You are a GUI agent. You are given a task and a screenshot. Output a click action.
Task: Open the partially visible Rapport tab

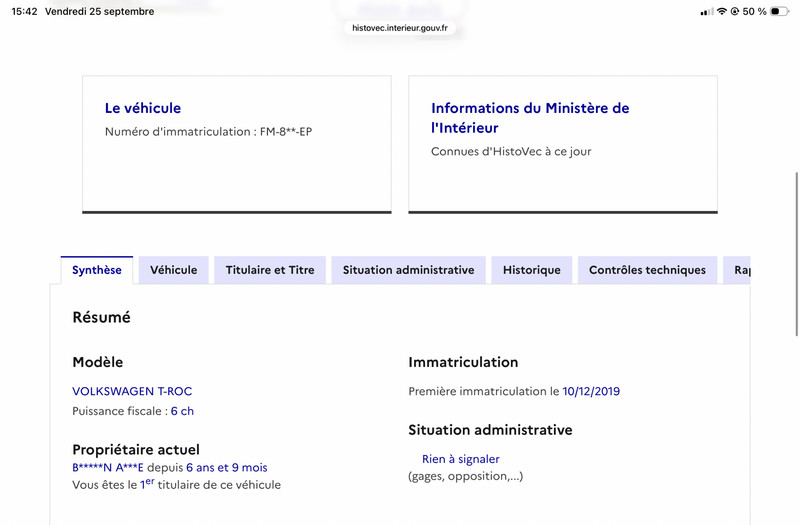click(x=737, y=270)
